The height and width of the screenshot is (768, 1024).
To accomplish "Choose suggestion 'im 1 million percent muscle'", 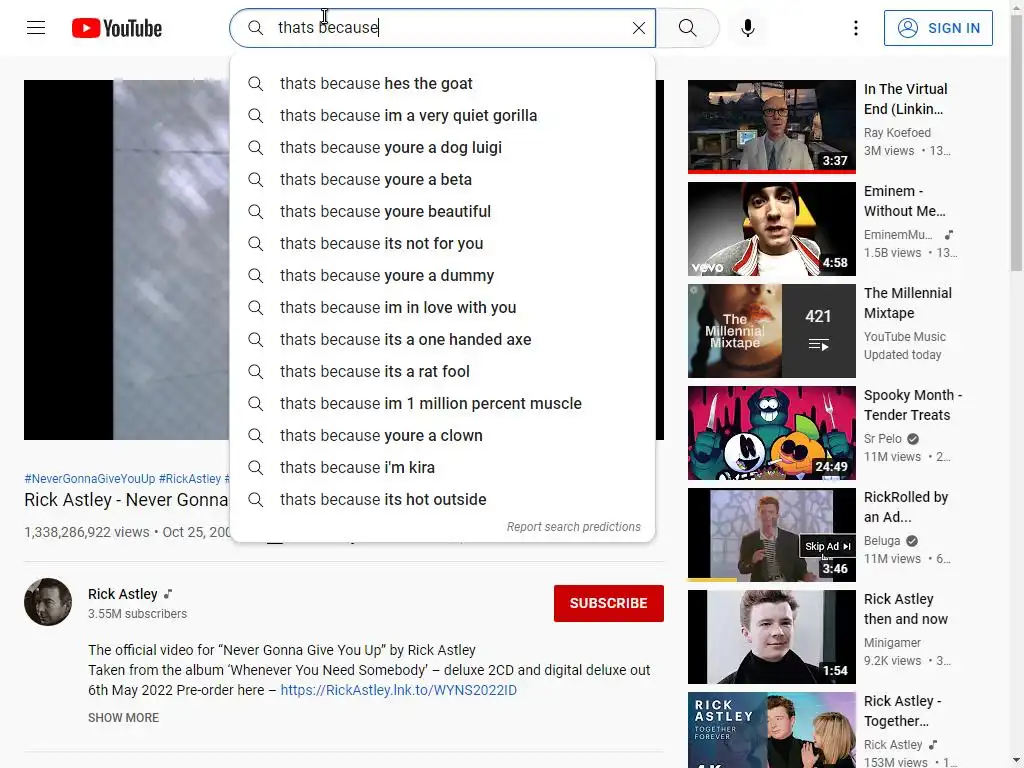I will point(443,404).
